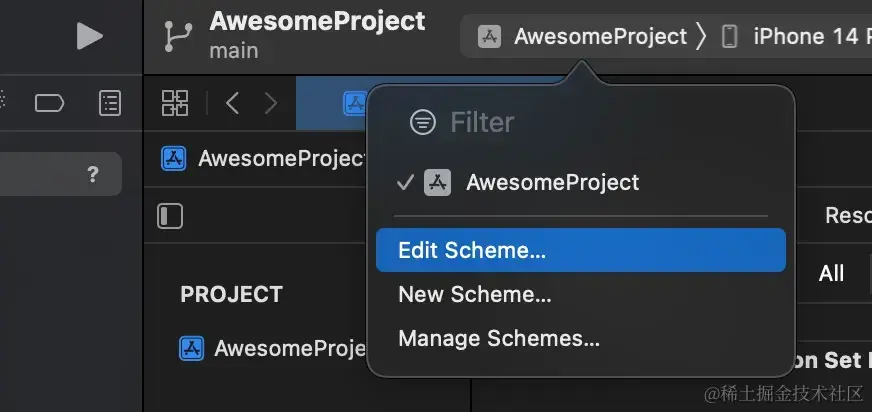Go back with the left chevron
The height and width of the screenshot is (412, 872).
tap(232, 102)
